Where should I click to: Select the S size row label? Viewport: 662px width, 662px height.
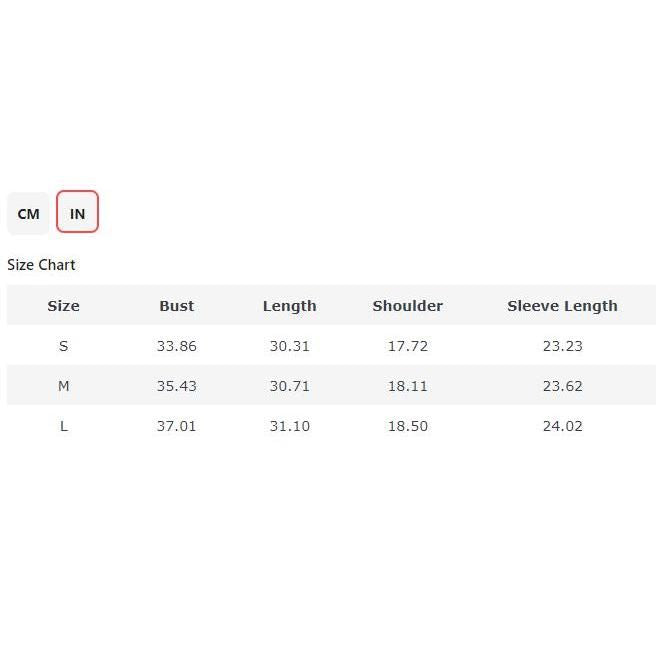pyautogui.click(x=63, y=346)
